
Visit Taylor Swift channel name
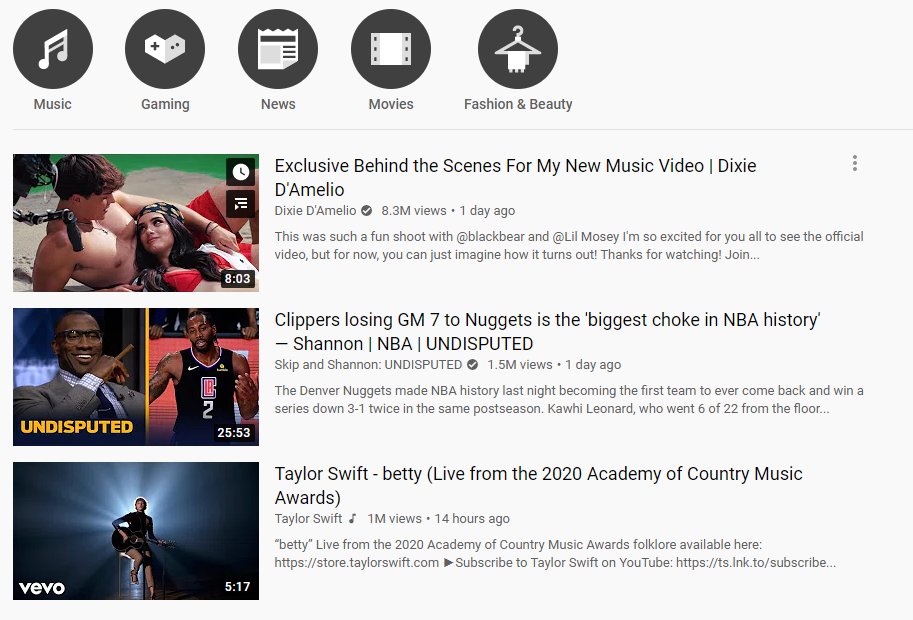308,518
